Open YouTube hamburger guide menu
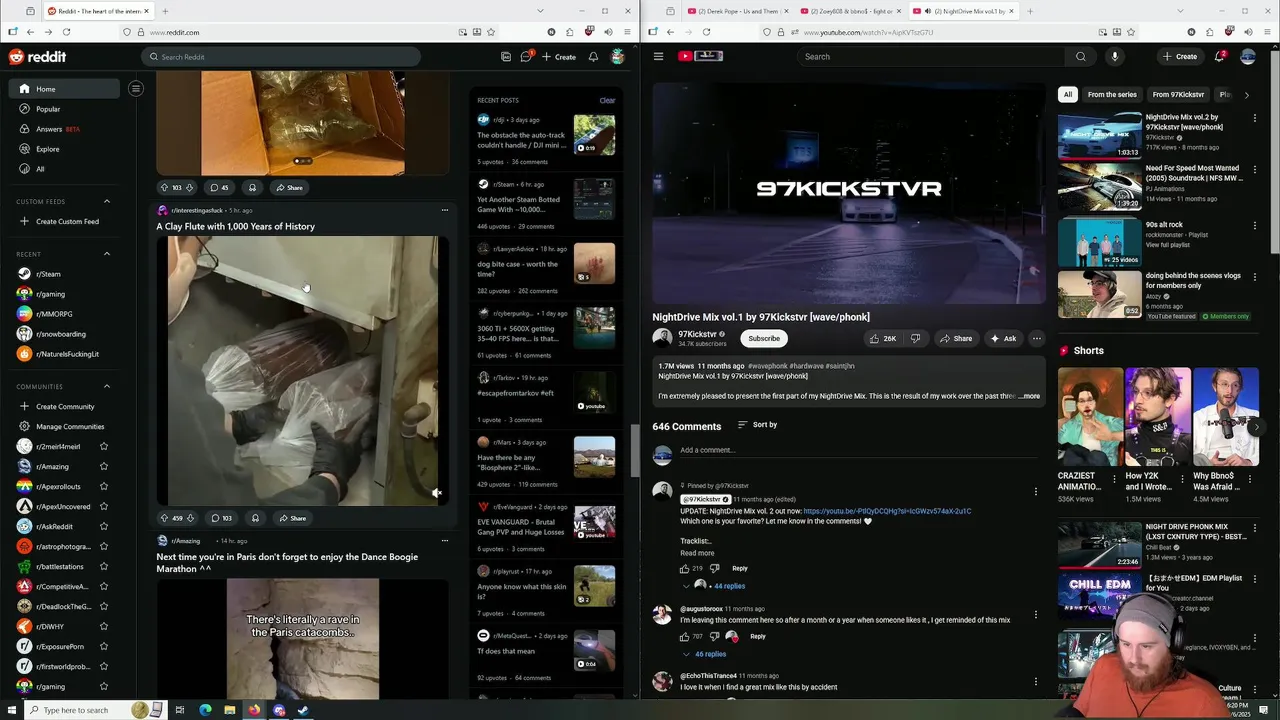The width and height of the screenshot is (1280, 720). coord(658,56)
